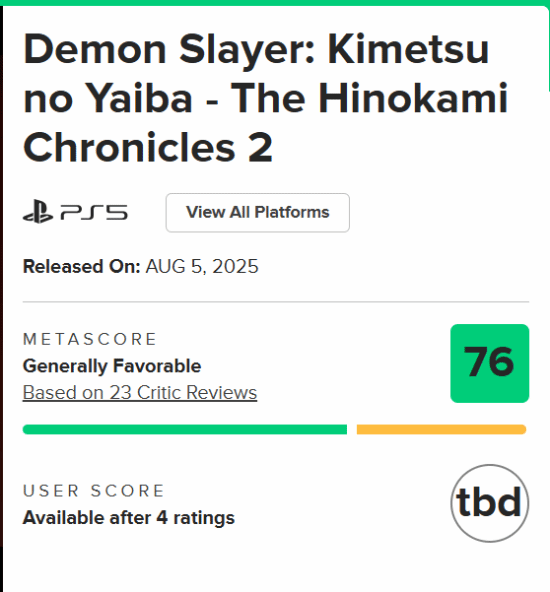
Task: Click the AUG 5, 2025 release date
Action: (x=202, y=267)
